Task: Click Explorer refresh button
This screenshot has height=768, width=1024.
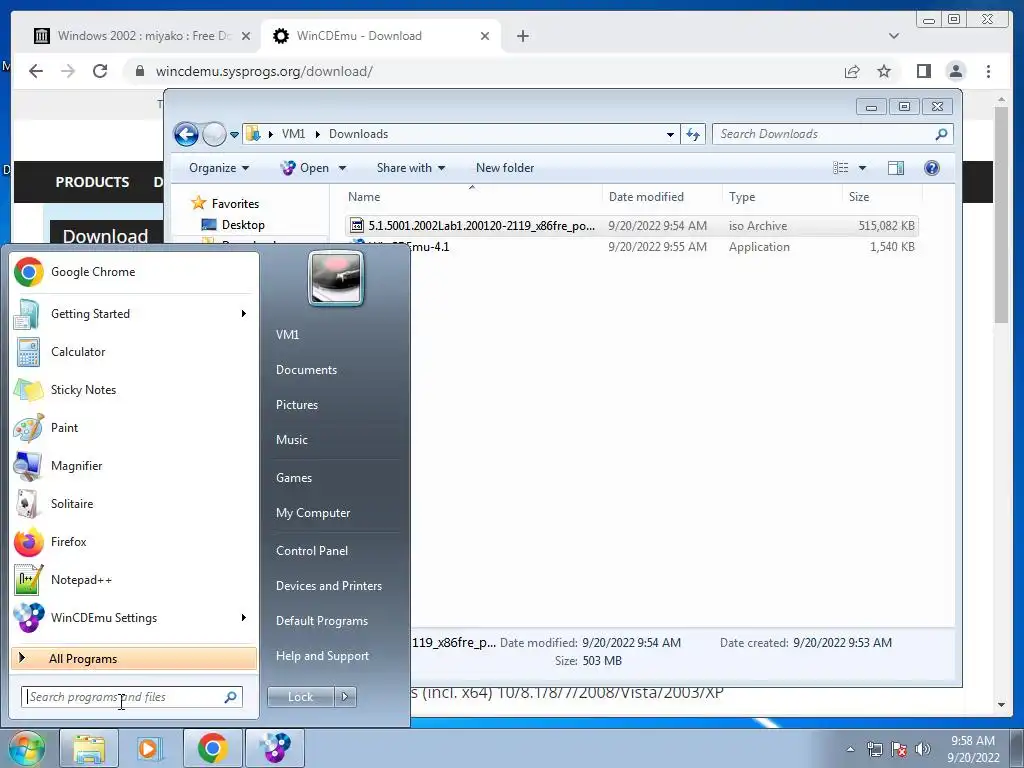Action: [x=693, y=135]
